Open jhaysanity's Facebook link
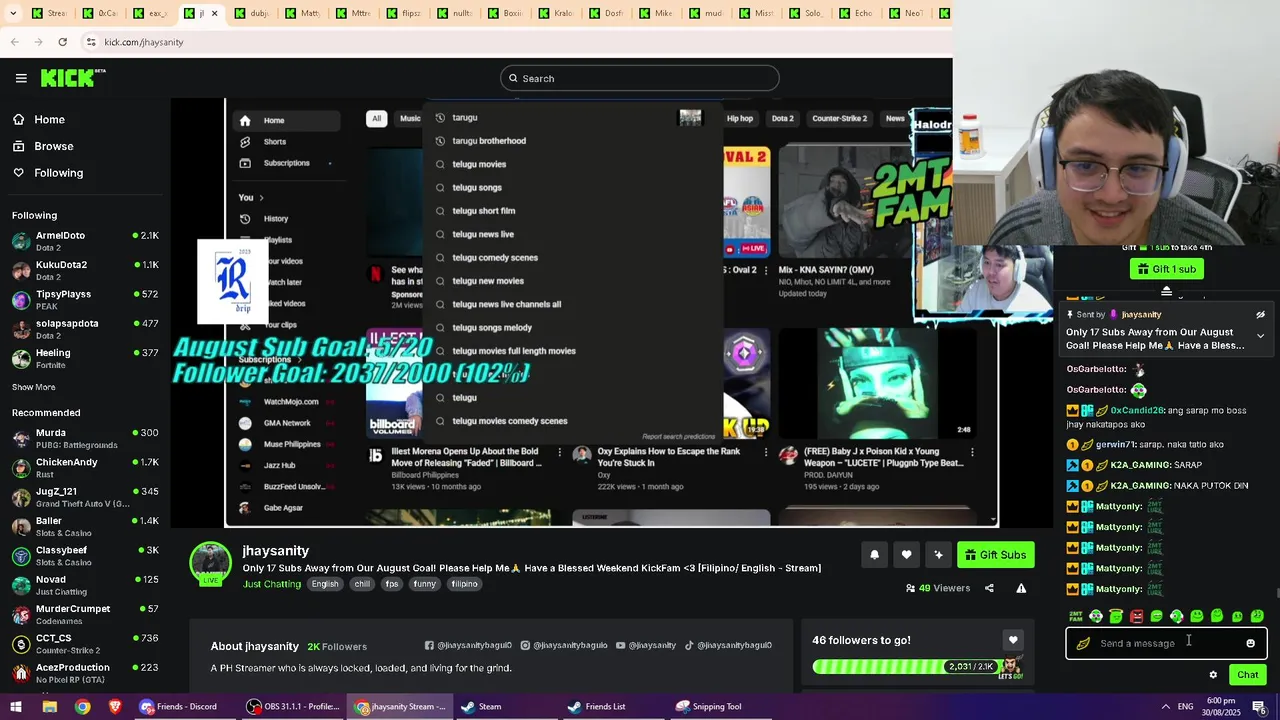The height and width of the screenshot is (720, 1280). click(x=468, y=645)
